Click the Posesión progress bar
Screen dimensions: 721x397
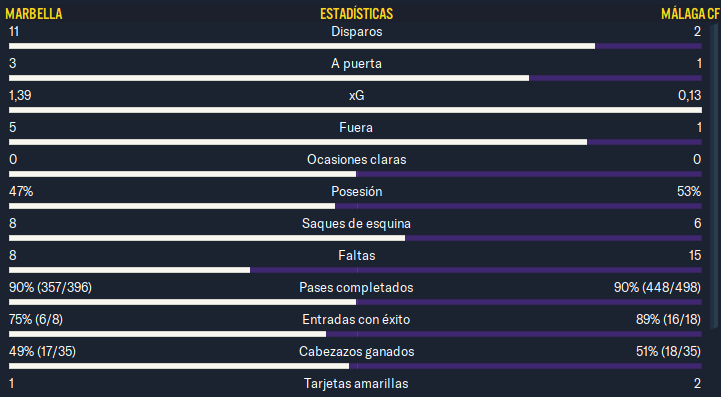[x=355, y=206]
